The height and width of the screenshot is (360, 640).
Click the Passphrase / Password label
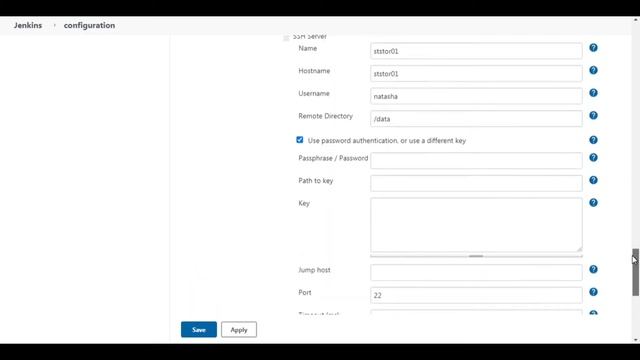click(x=333, y=158)
